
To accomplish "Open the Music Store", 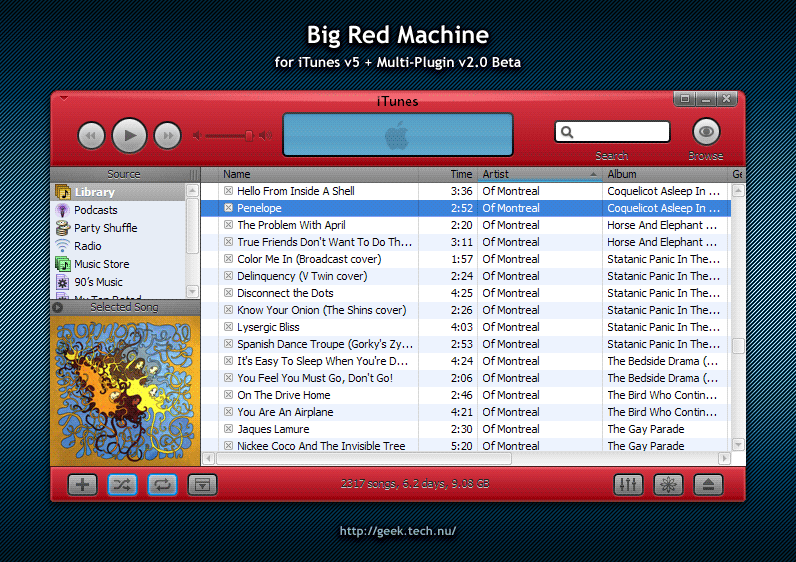I will 119,264.
